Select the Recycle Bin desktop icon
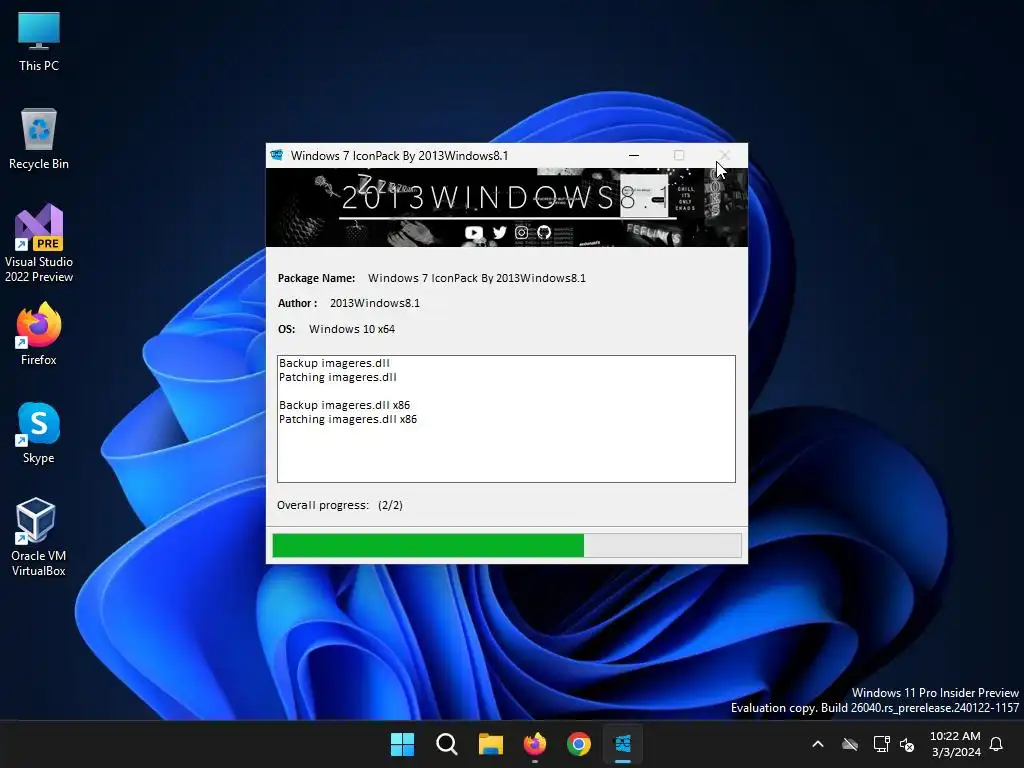This screenshot has height=768, width=1024. coord(39,139)
